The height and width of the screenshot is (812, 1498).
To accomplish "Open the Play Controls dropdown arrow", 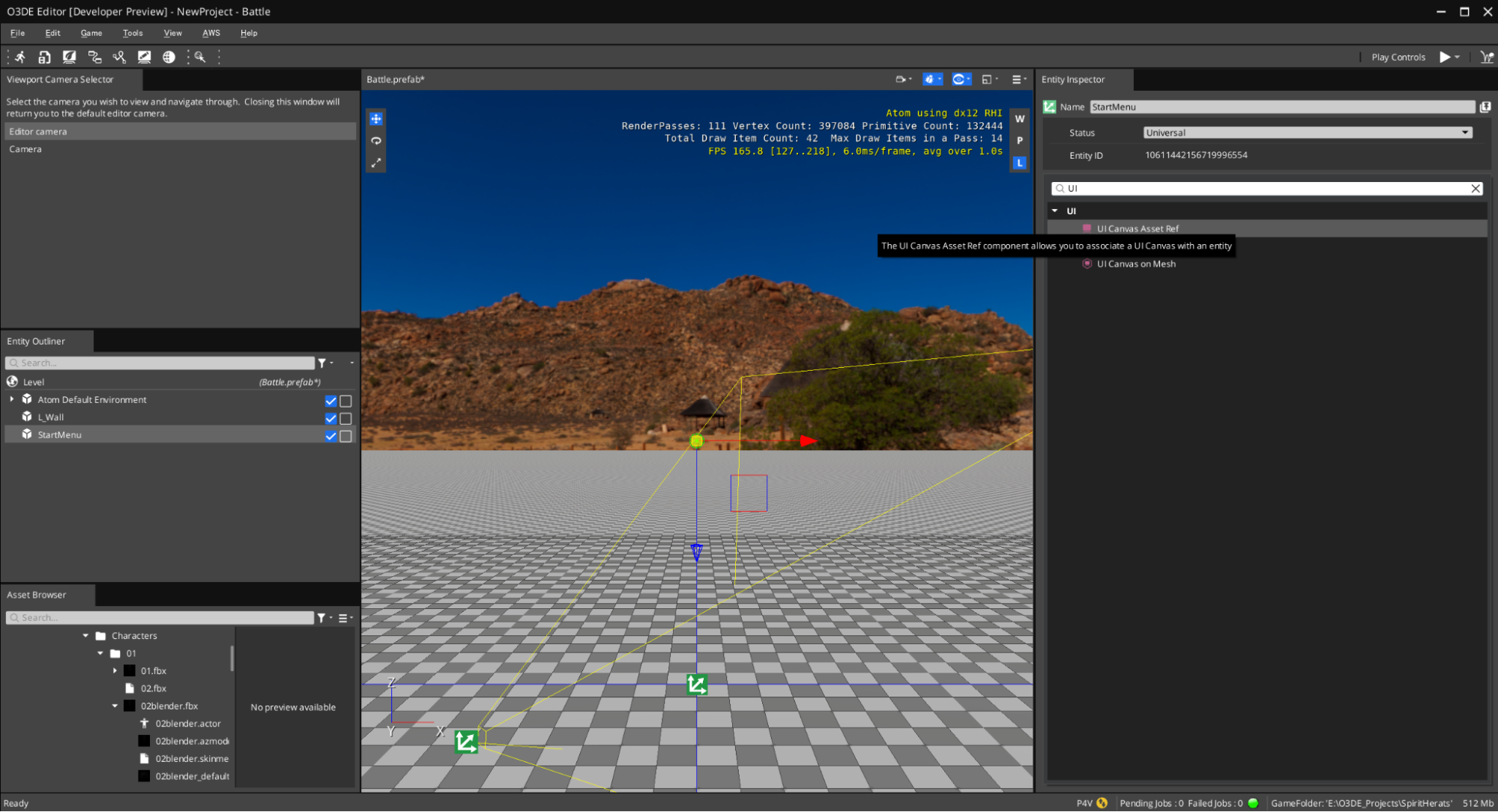I will (1457, 57).
